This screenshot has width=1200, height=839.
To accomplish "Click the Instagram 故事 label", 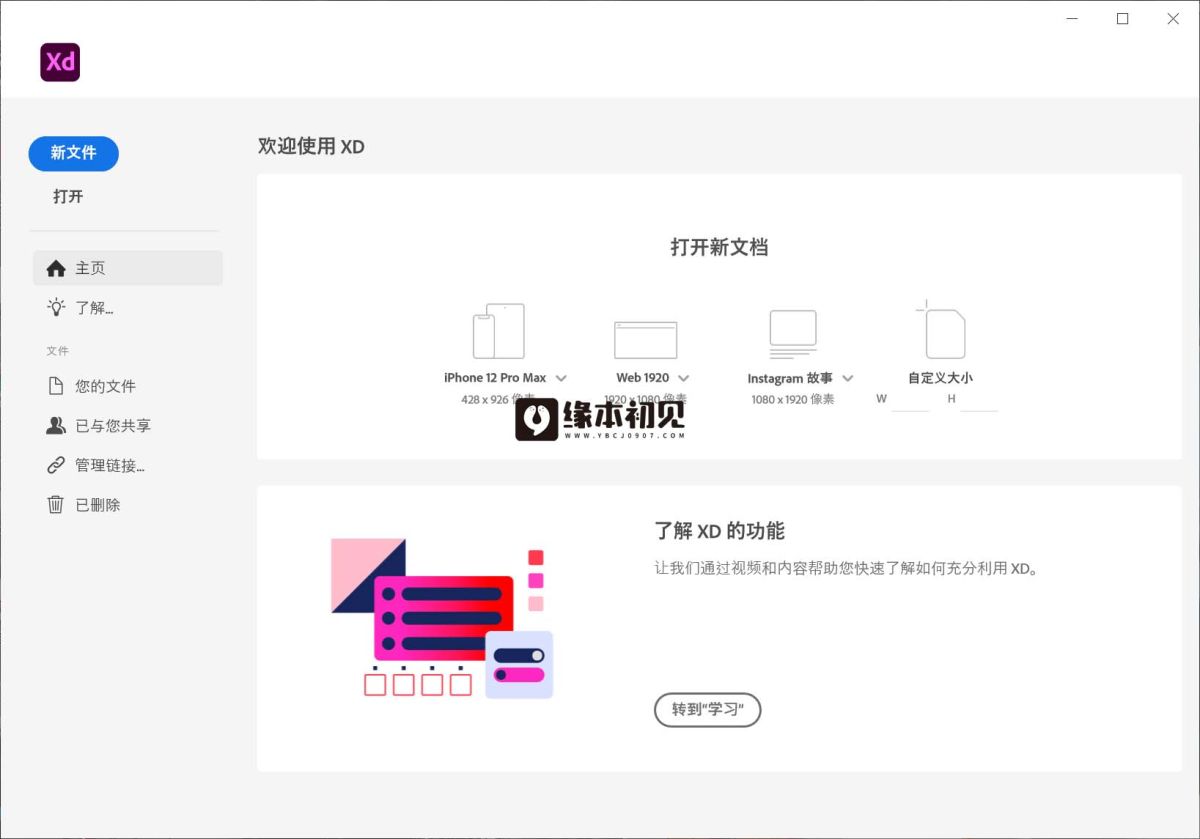I will point(791,378).
